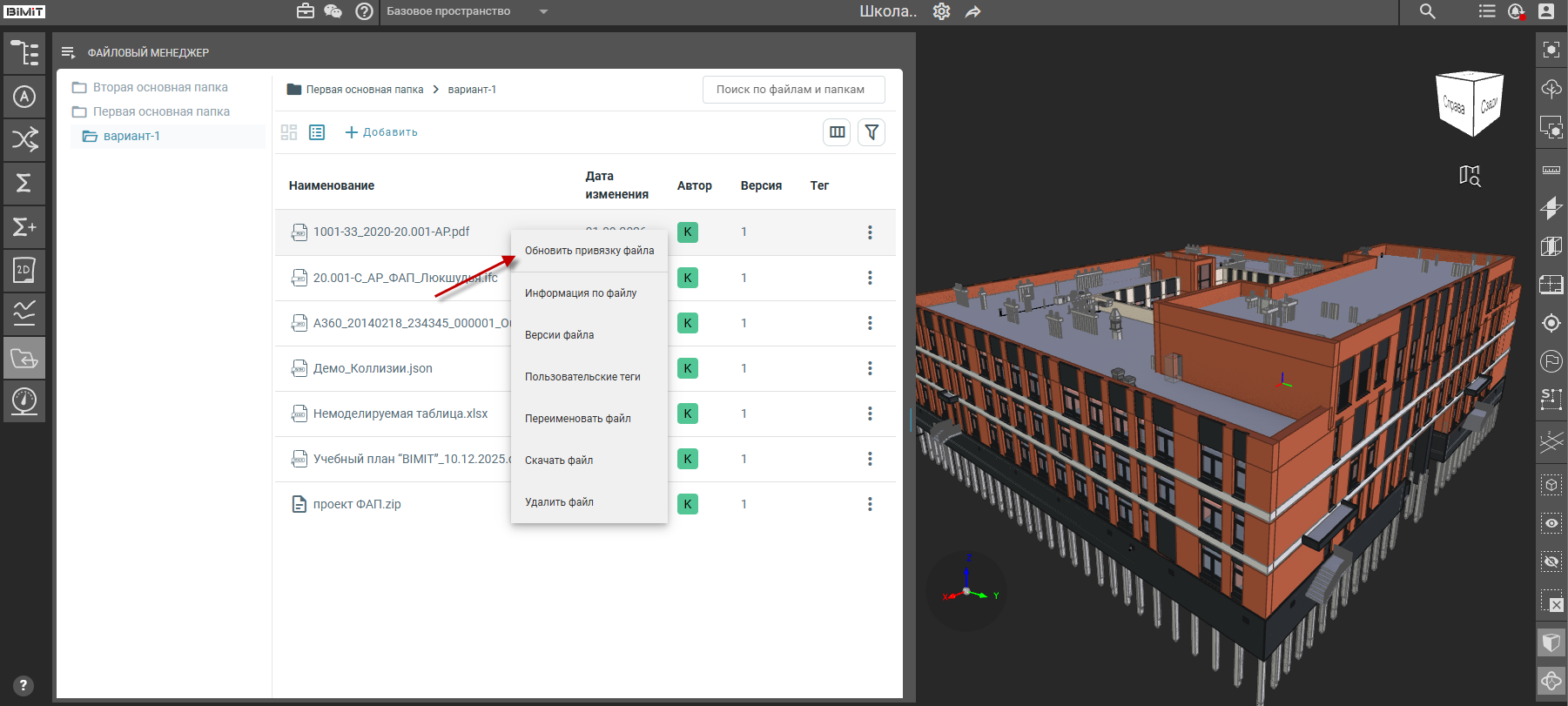Choose Информация по файлу from context menu
The width and height of the screenshot is (1568, 706).
[589, 293]
